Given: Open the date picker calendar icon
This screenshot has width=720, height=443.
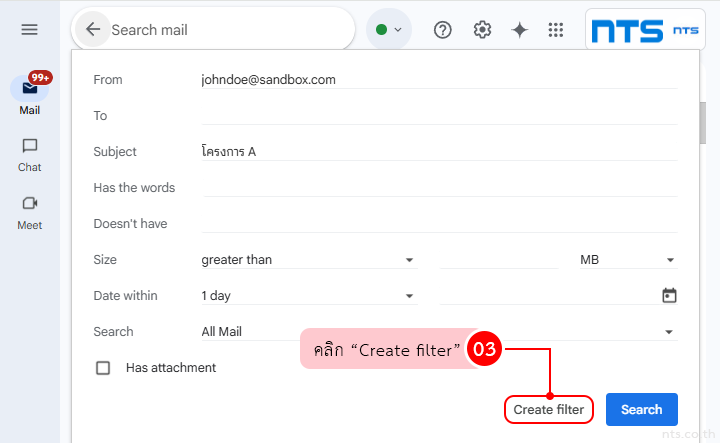Looking at the screenshot, I should 669,296.
